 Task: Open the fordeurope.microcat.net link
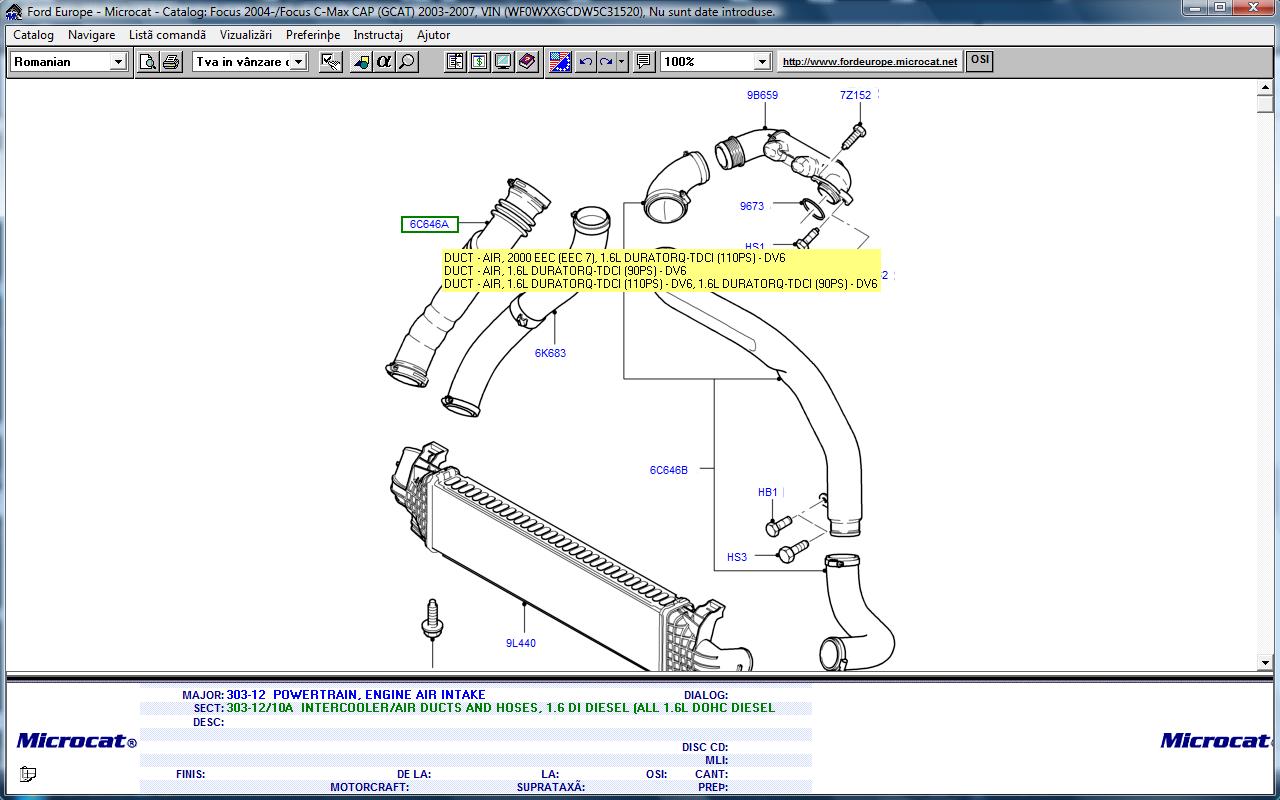(x=869, y=62)
